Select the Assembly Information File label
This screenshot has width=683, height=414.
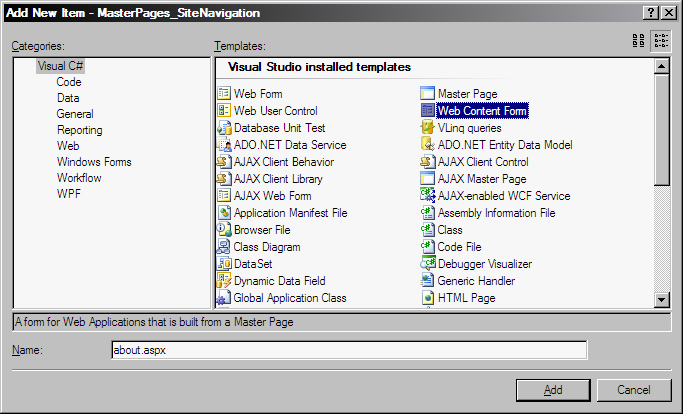(x=497, y=213)
